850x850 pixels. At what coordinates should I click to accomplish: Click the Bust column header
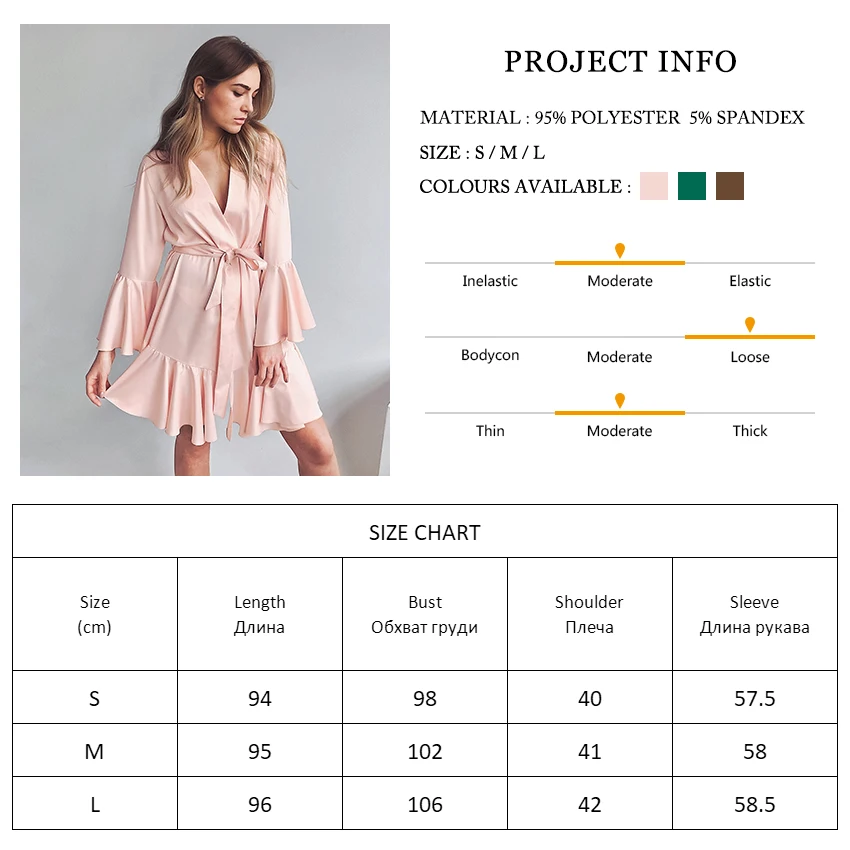pos(425,614)
